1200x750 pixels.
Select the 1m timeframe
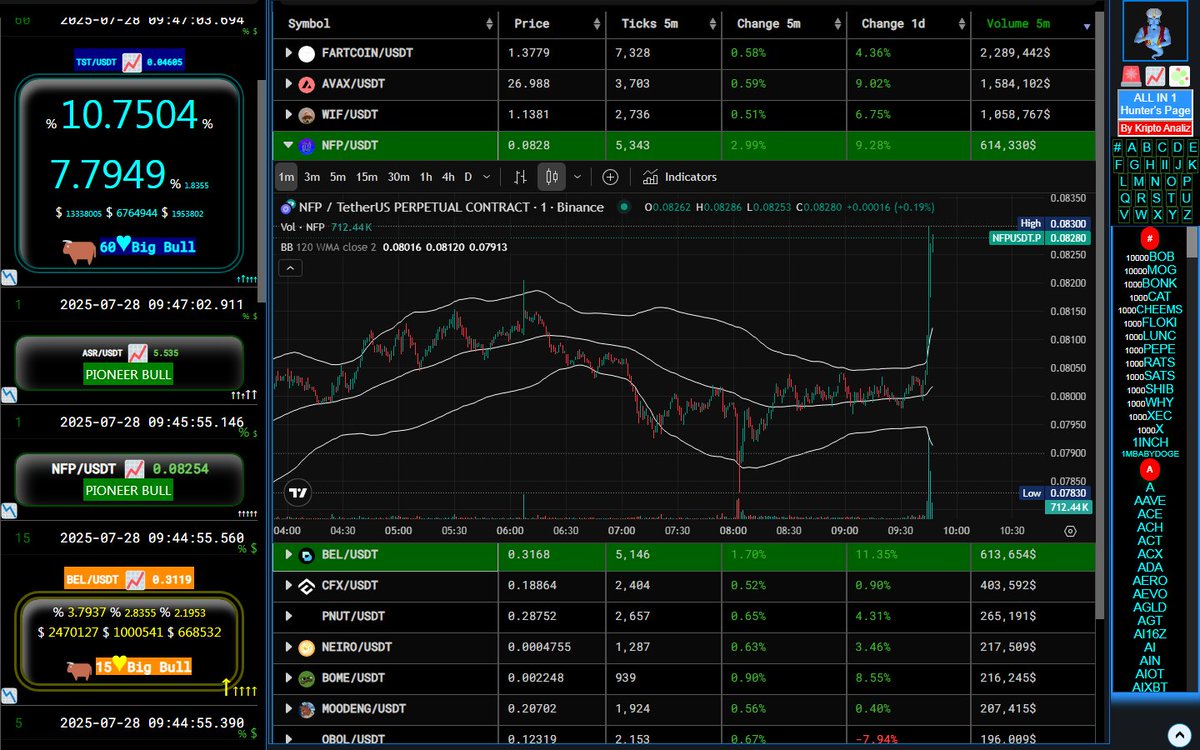(286, 177)
